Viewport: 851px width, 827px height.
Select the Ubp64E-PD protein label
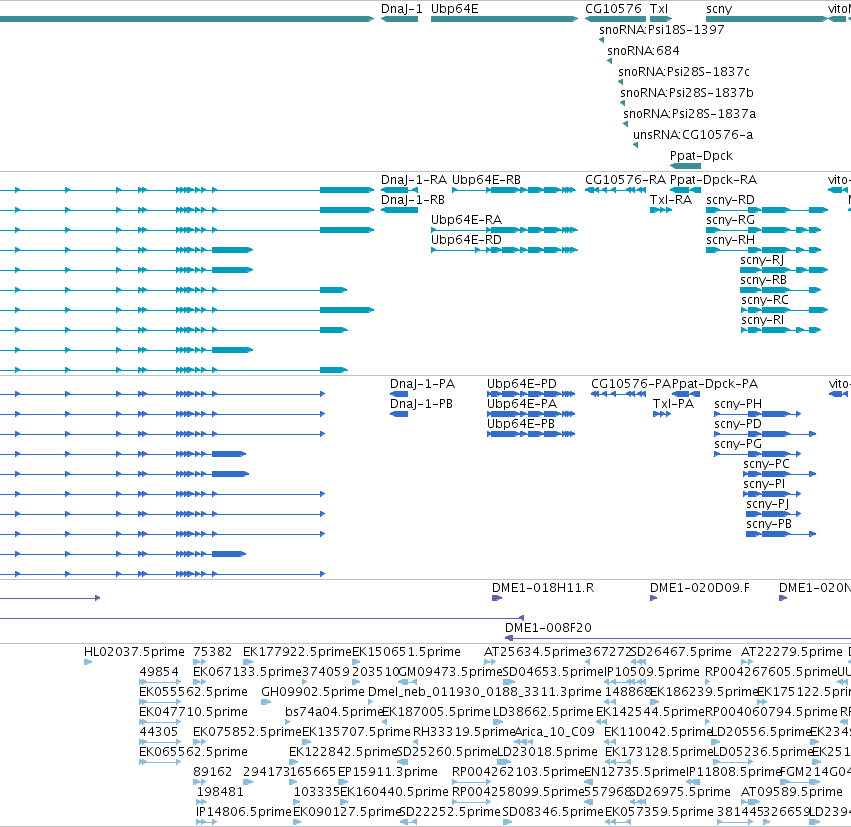(x=522, y=384)
